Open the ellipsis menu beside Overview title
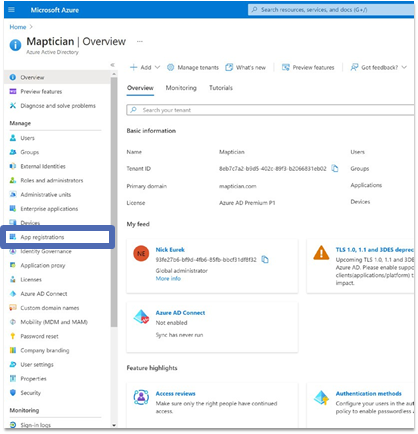 [x=140, y=41]
